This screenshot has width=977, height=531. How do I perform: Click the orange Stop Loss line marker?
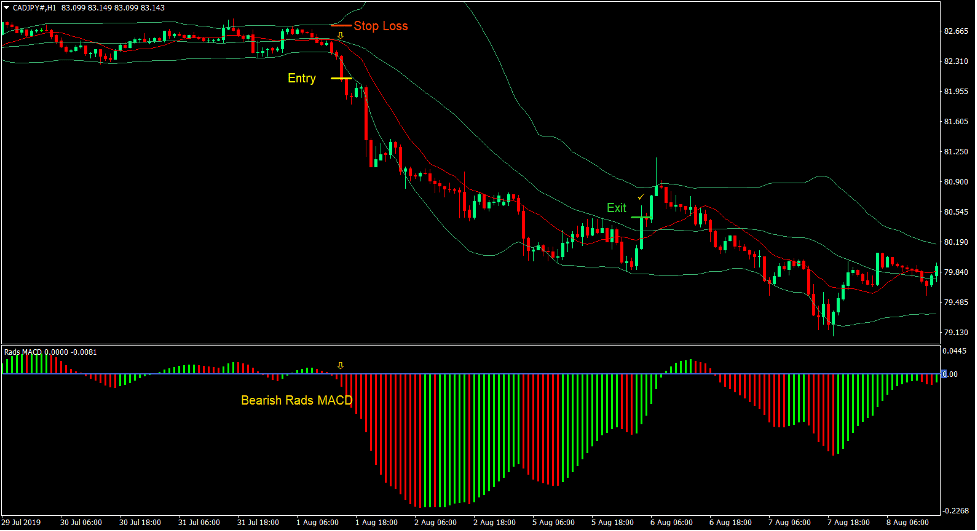tap(340, 25)
